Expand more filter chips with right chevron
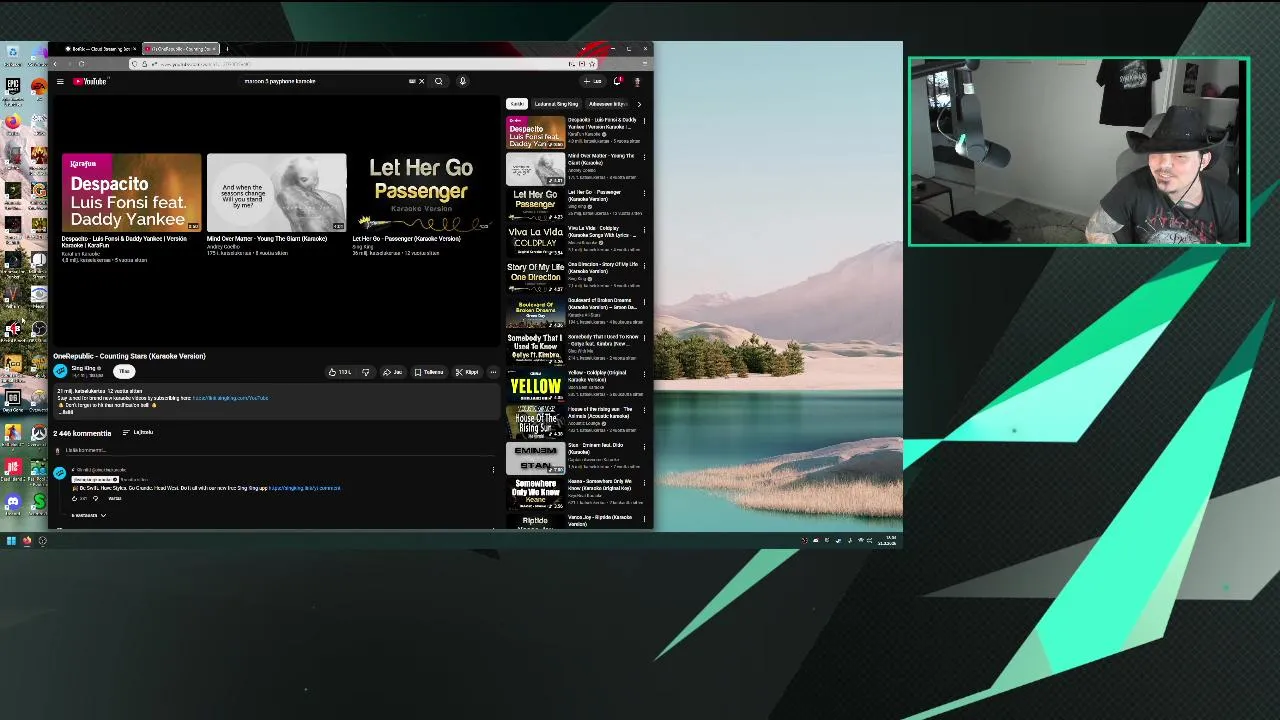 point(639,104)
